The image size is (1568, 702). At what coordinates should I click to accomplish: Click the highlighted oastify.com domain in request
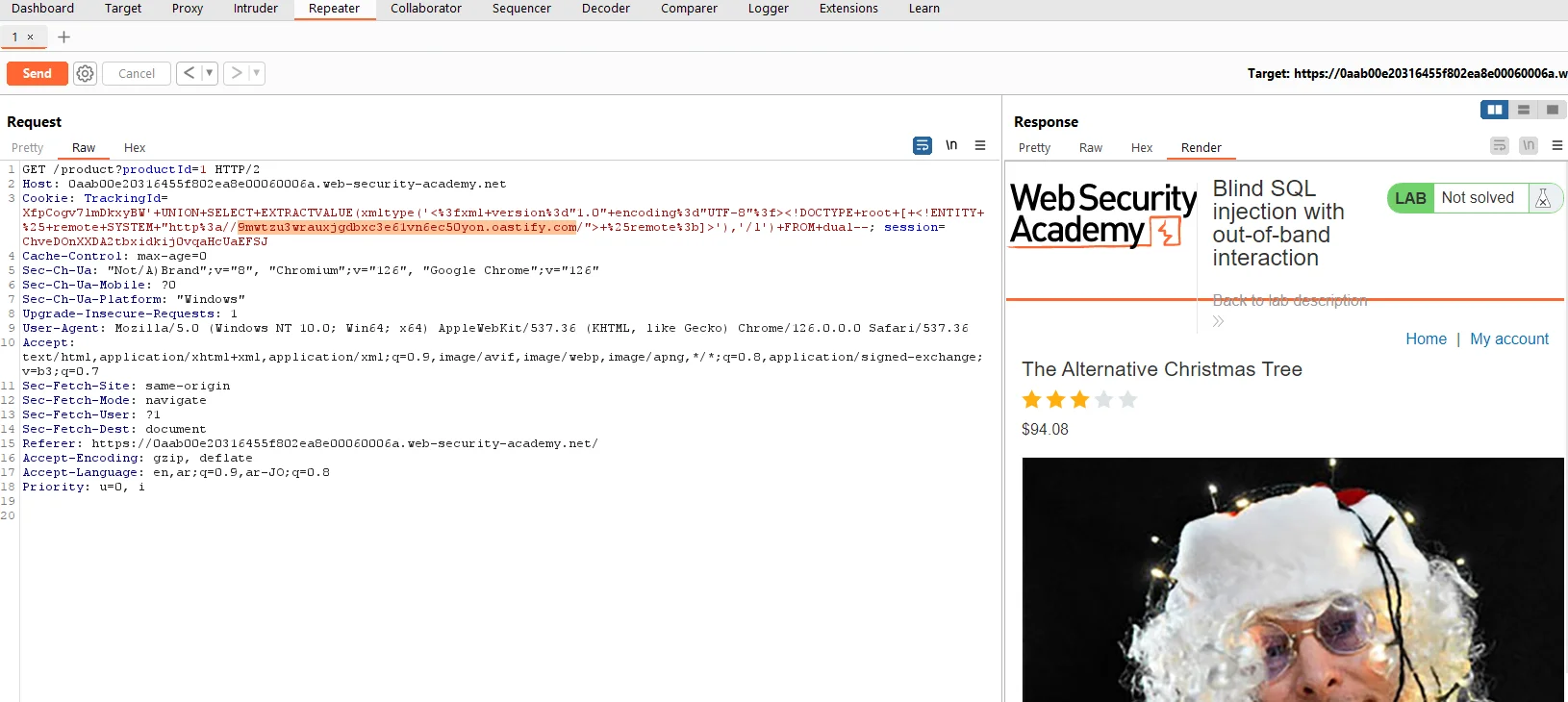click(407, 227)
